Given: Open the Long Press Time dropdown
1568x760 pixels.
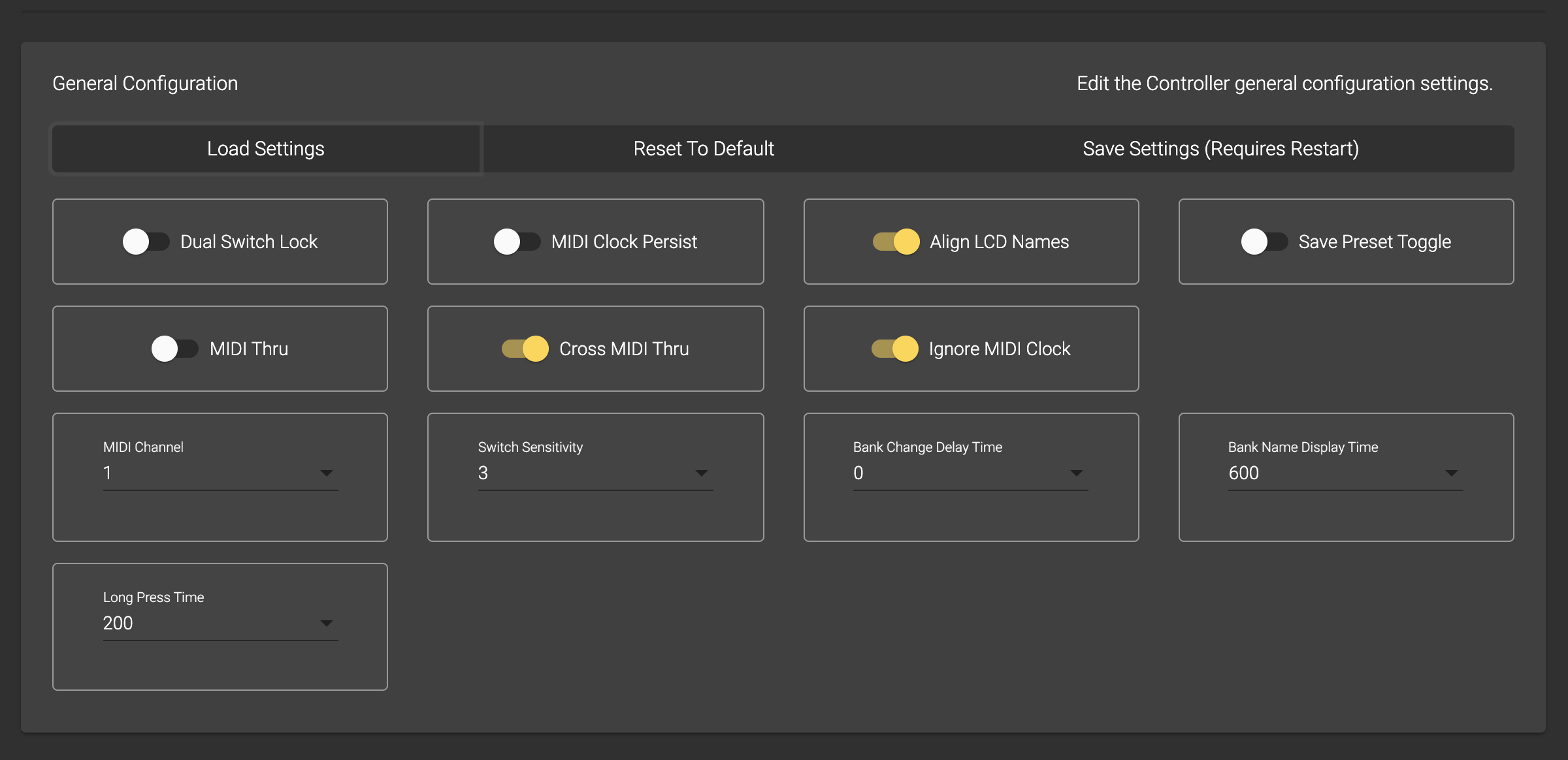Looking at the screenshot, I should click(x=220, y=624).
